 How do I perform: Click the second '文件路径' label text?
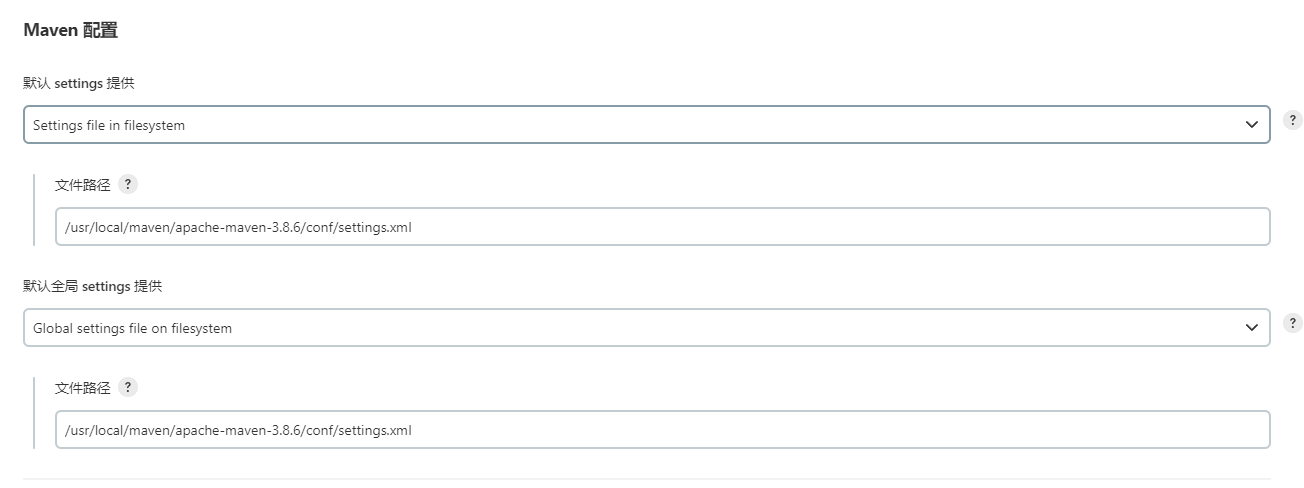[82, 388]
